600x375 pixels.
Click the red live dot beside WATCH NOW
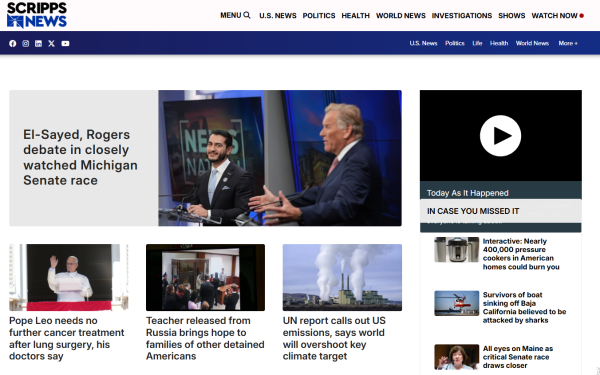pyautogui.click(x=582, y=16)
